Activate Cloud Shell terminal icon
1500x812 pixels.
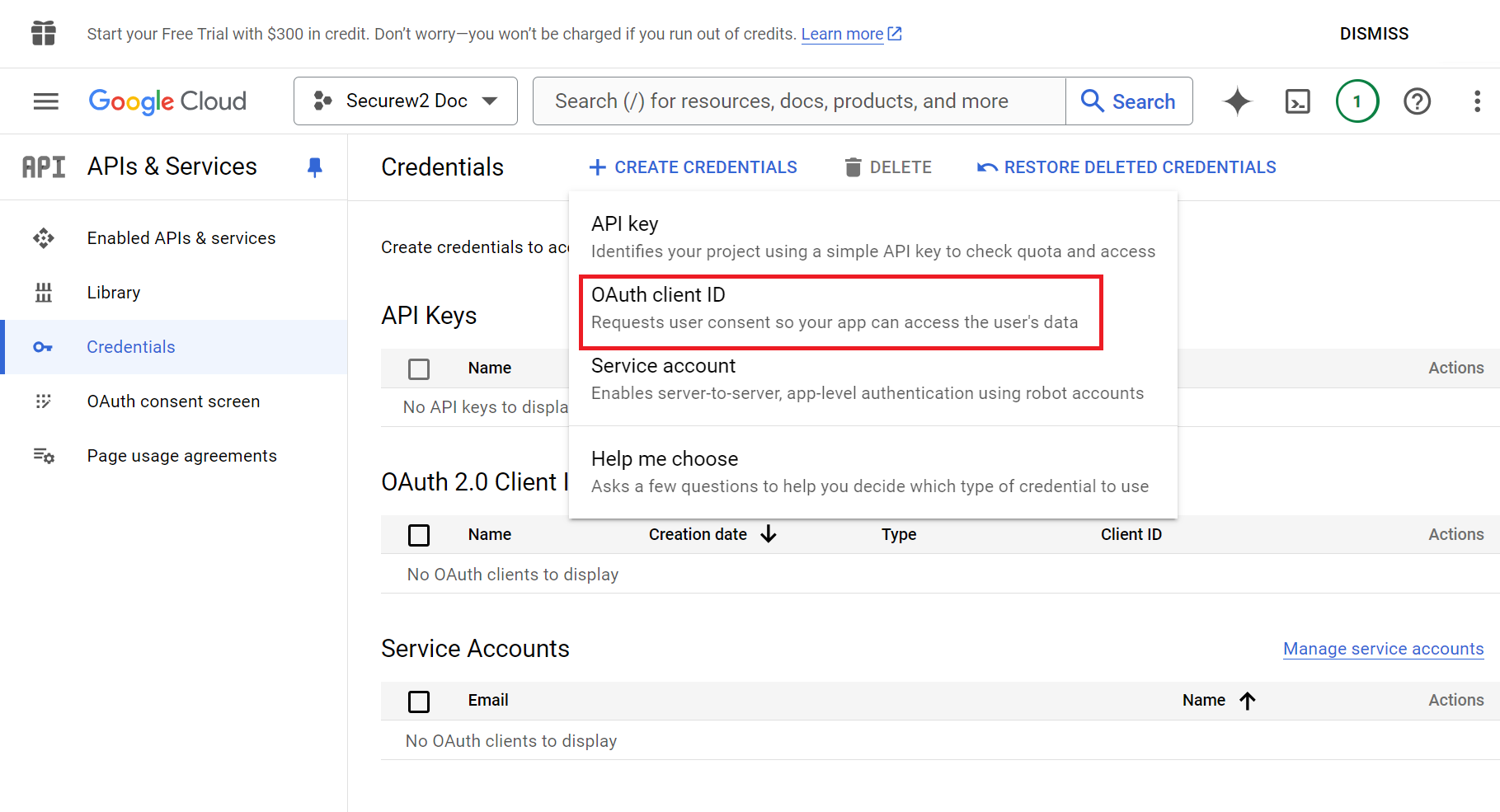pos(1297,101)
